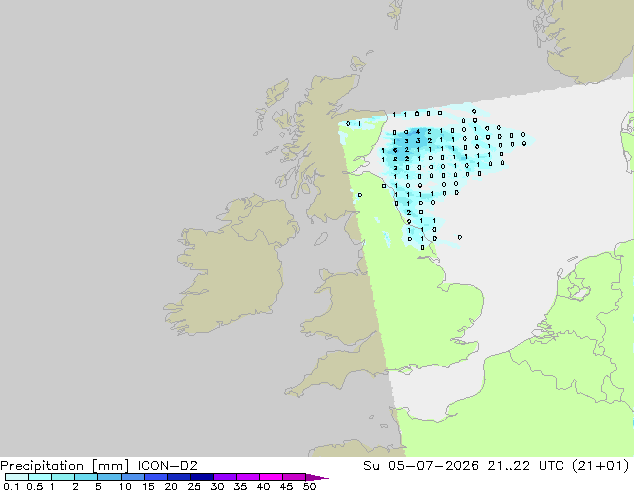Click the '0.1' legend scale label
634x490 pixels.
click(11, 486)
